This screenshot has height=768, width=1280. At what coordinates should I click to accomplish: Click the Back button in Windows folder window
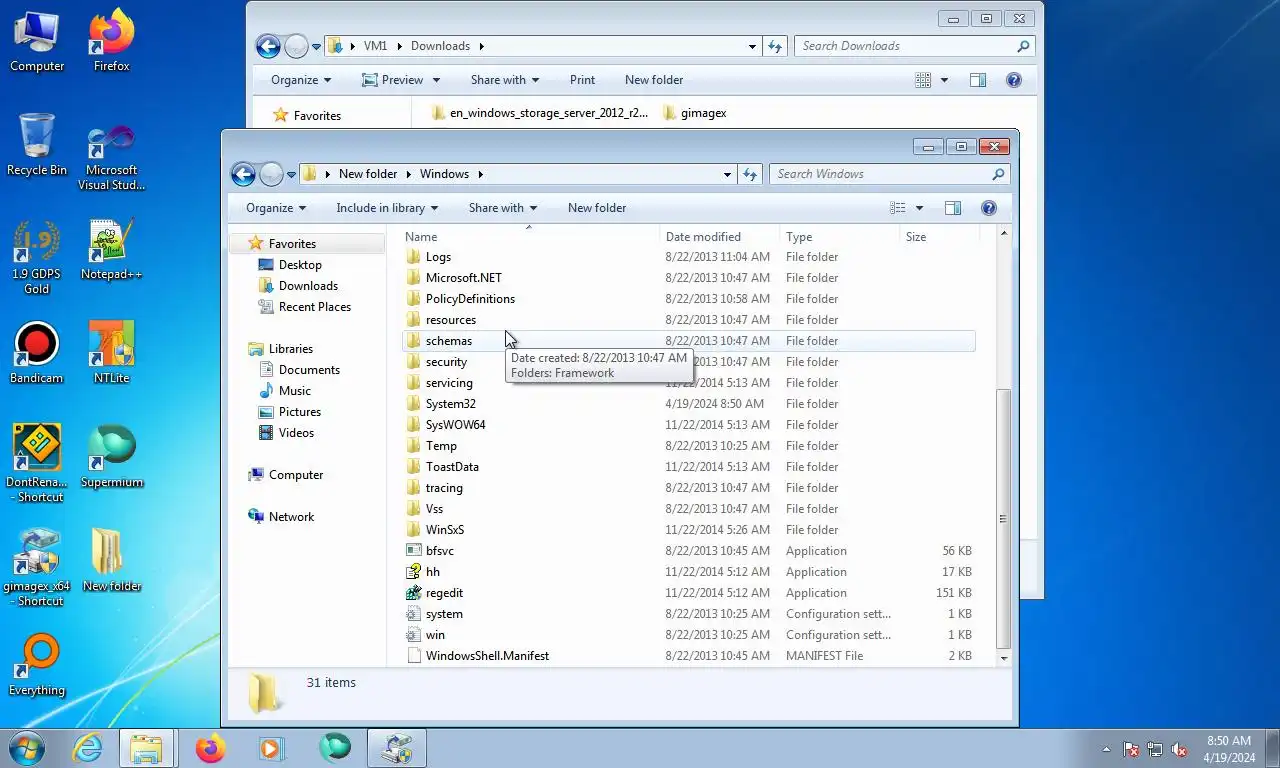(243, 174)
